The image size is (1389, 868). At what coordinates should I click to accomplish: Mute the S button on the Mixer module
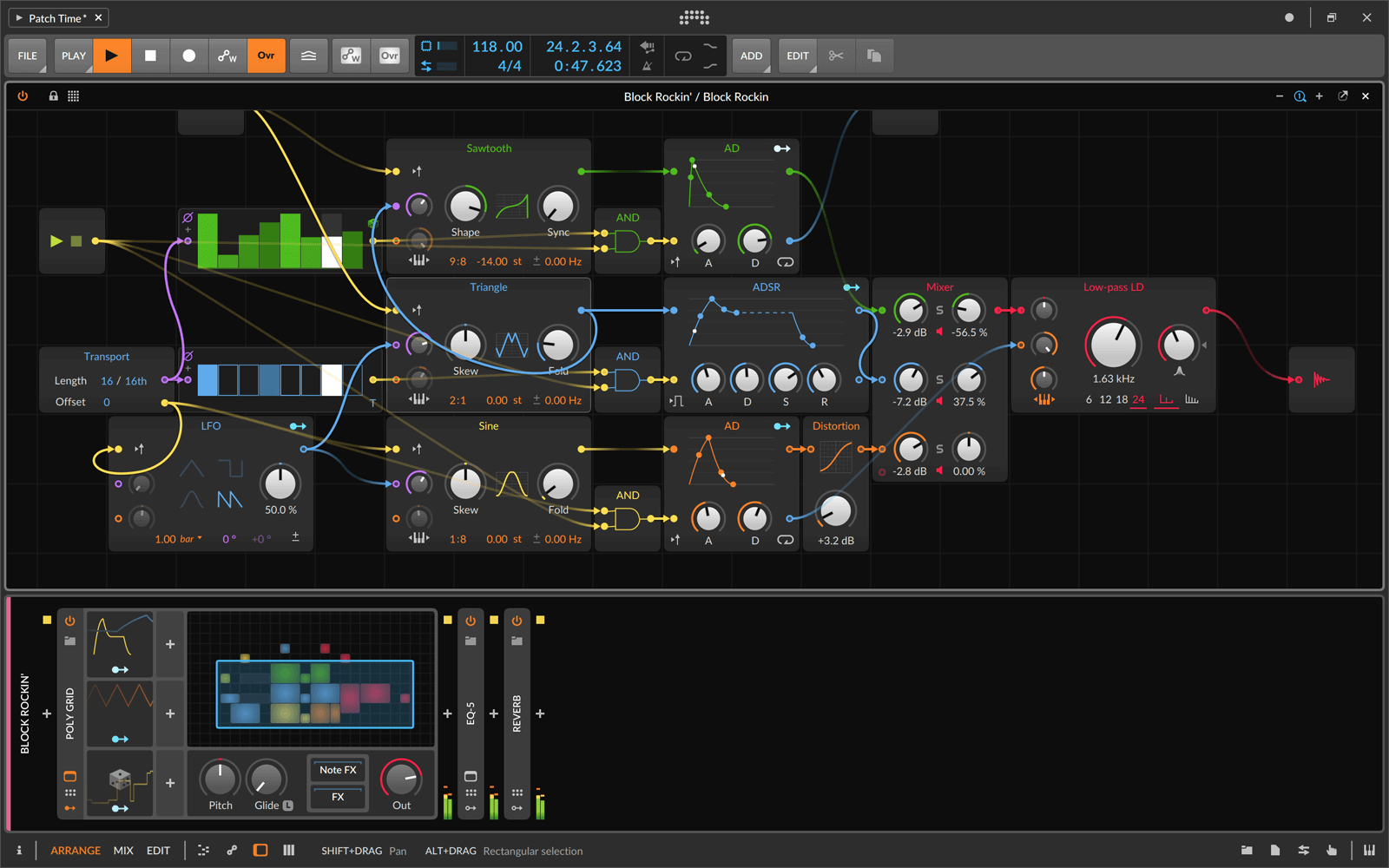click(938, 308)
